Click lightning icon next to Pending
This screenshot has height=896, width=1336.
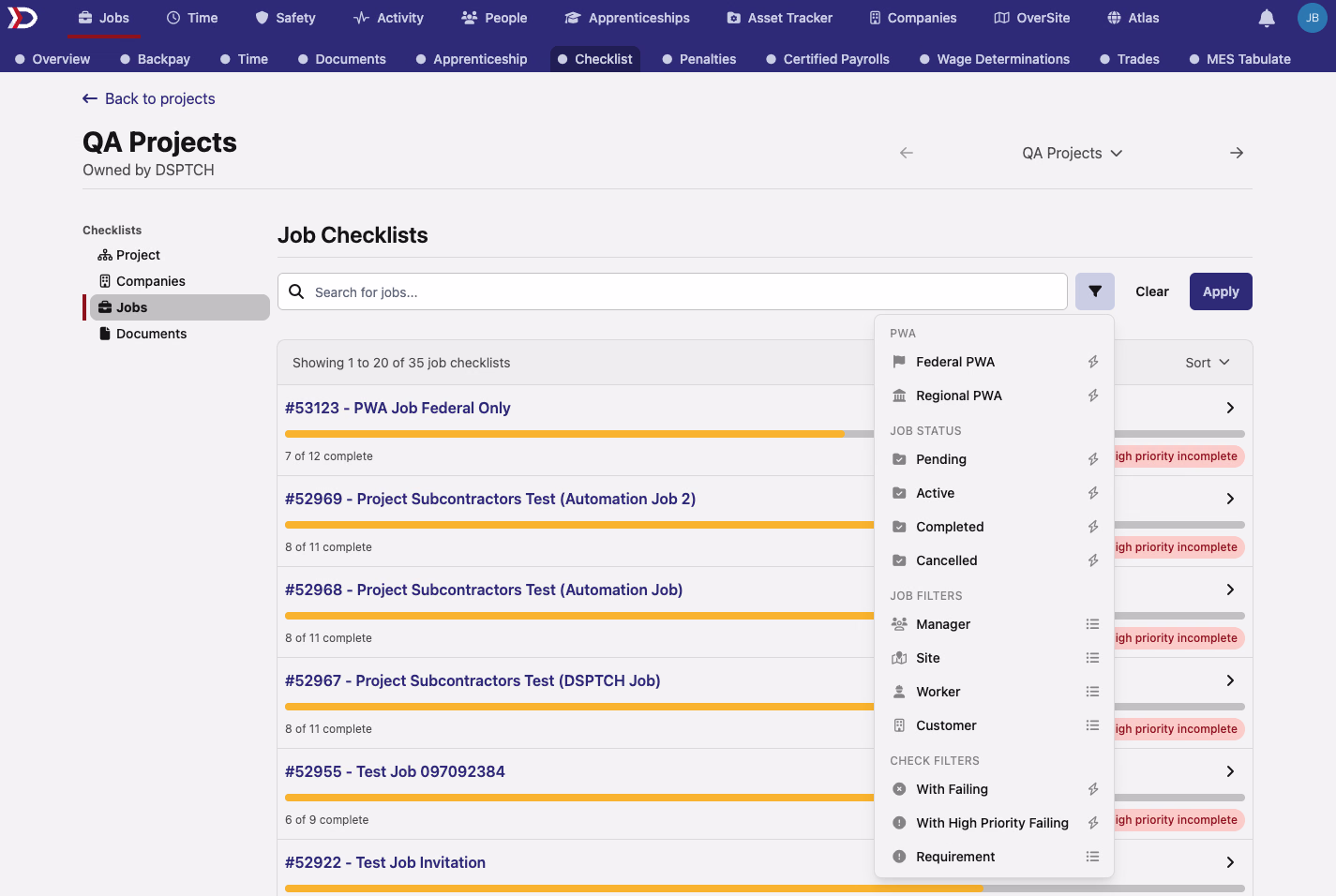pos(1092,459)
